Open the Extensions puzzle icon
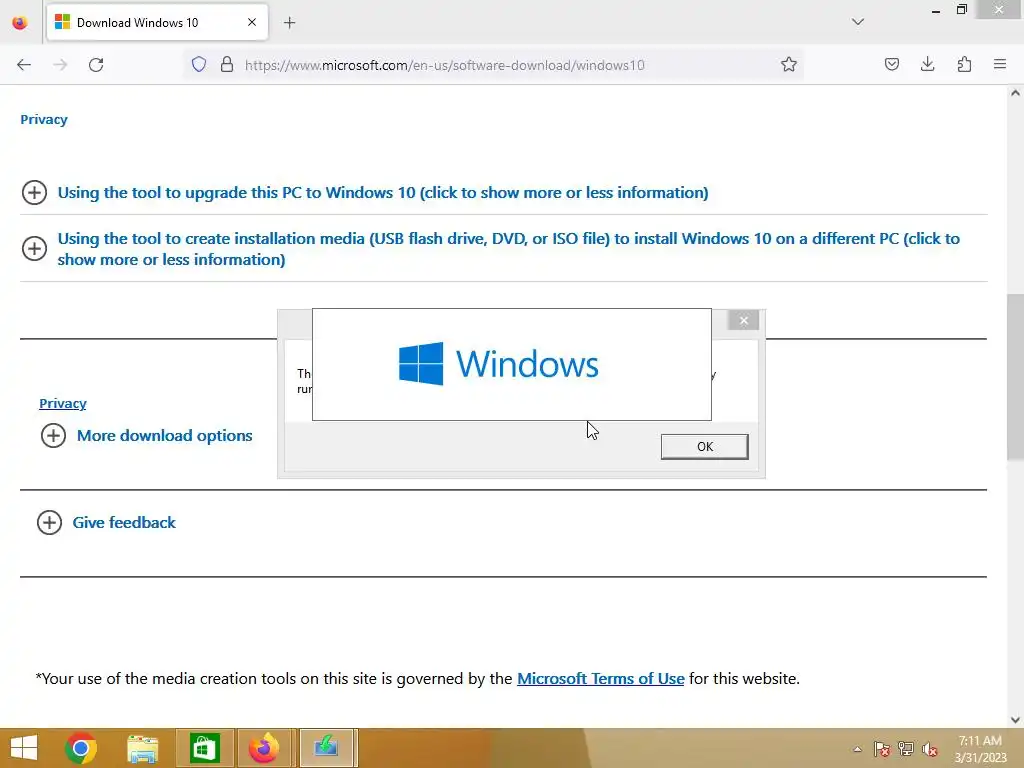The width and height of the screenshot is (1024, 768). (x=964, y=65)
